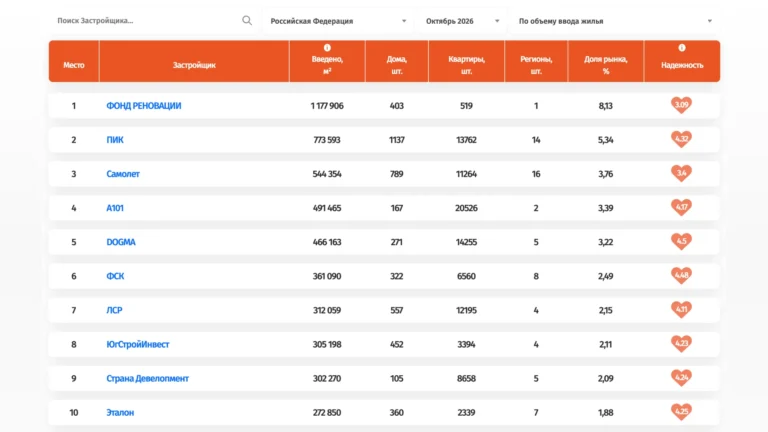Click reliability heart for ФОНД РЕНОВАЦИИ

681,105
